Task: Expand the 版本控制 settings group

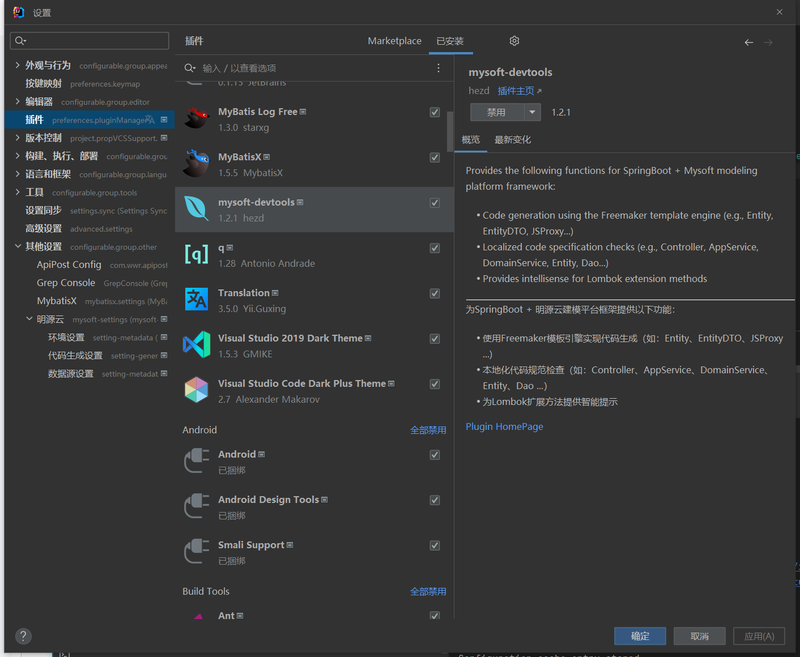Action: click(17, 137)
